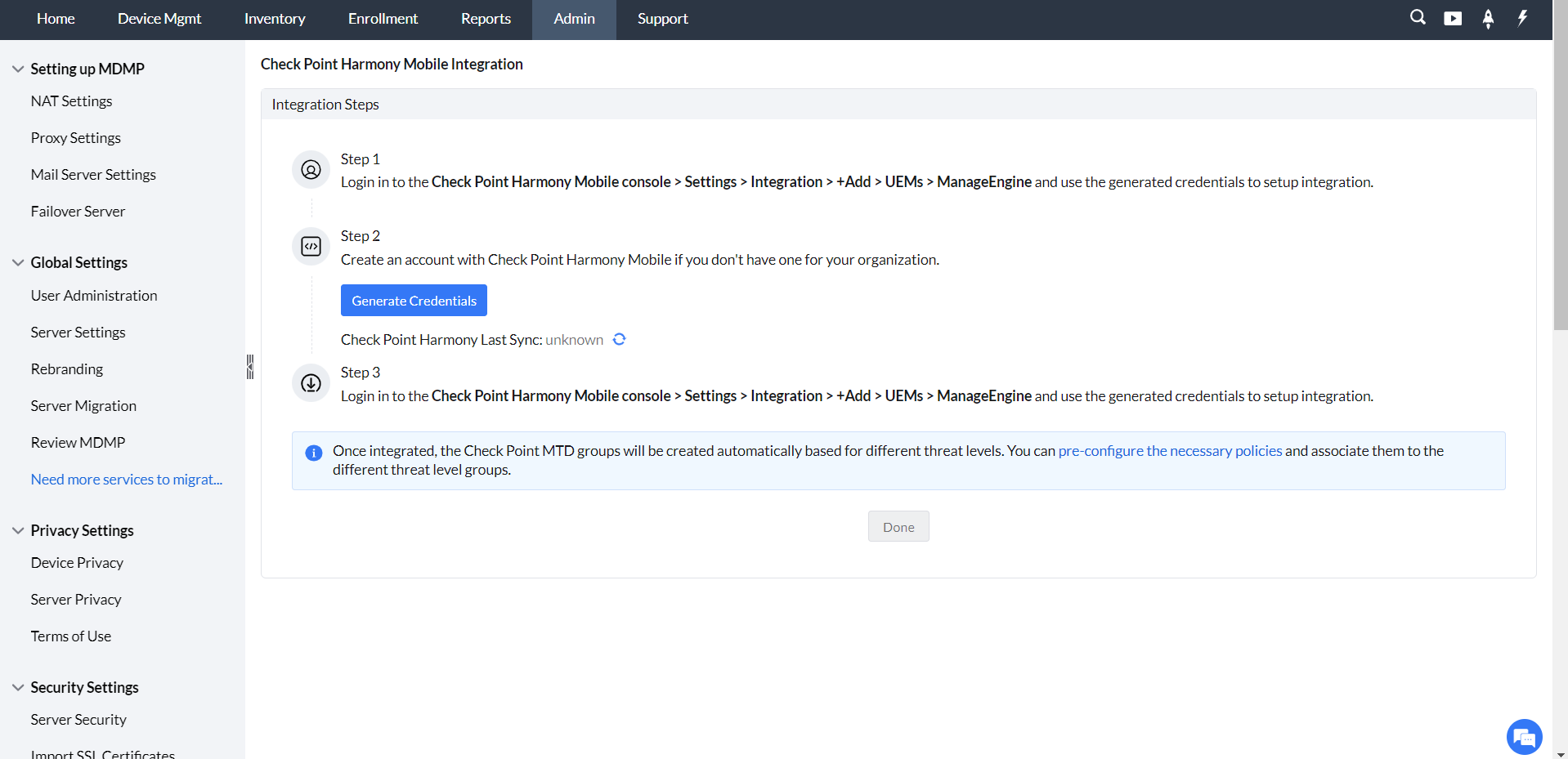1568x759 pixels.
Task: Click the info icon in the blue banner
Action: [x=313, y=452]
